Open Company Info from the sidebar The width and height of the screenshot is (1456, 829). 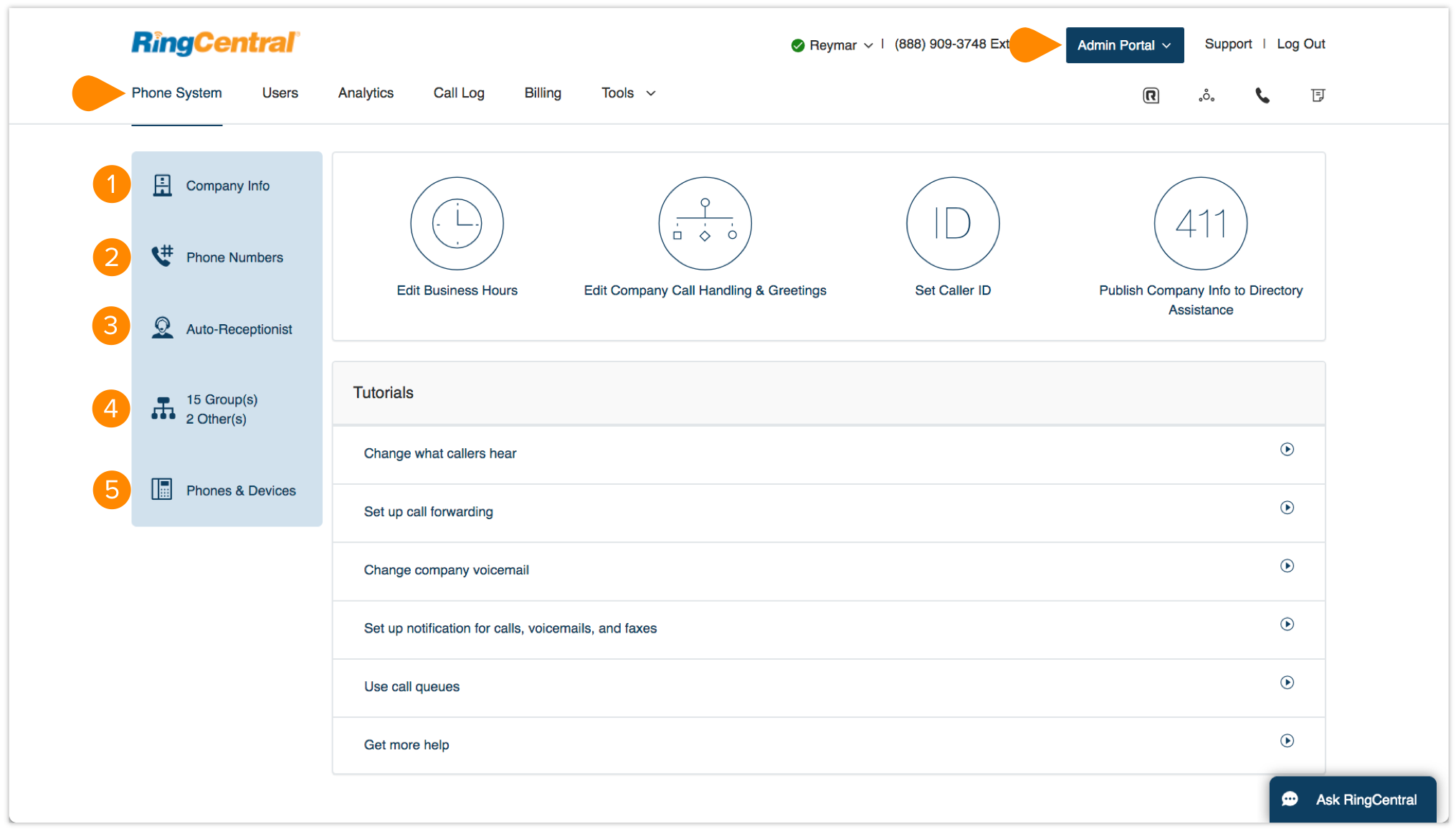pos(227,185)
